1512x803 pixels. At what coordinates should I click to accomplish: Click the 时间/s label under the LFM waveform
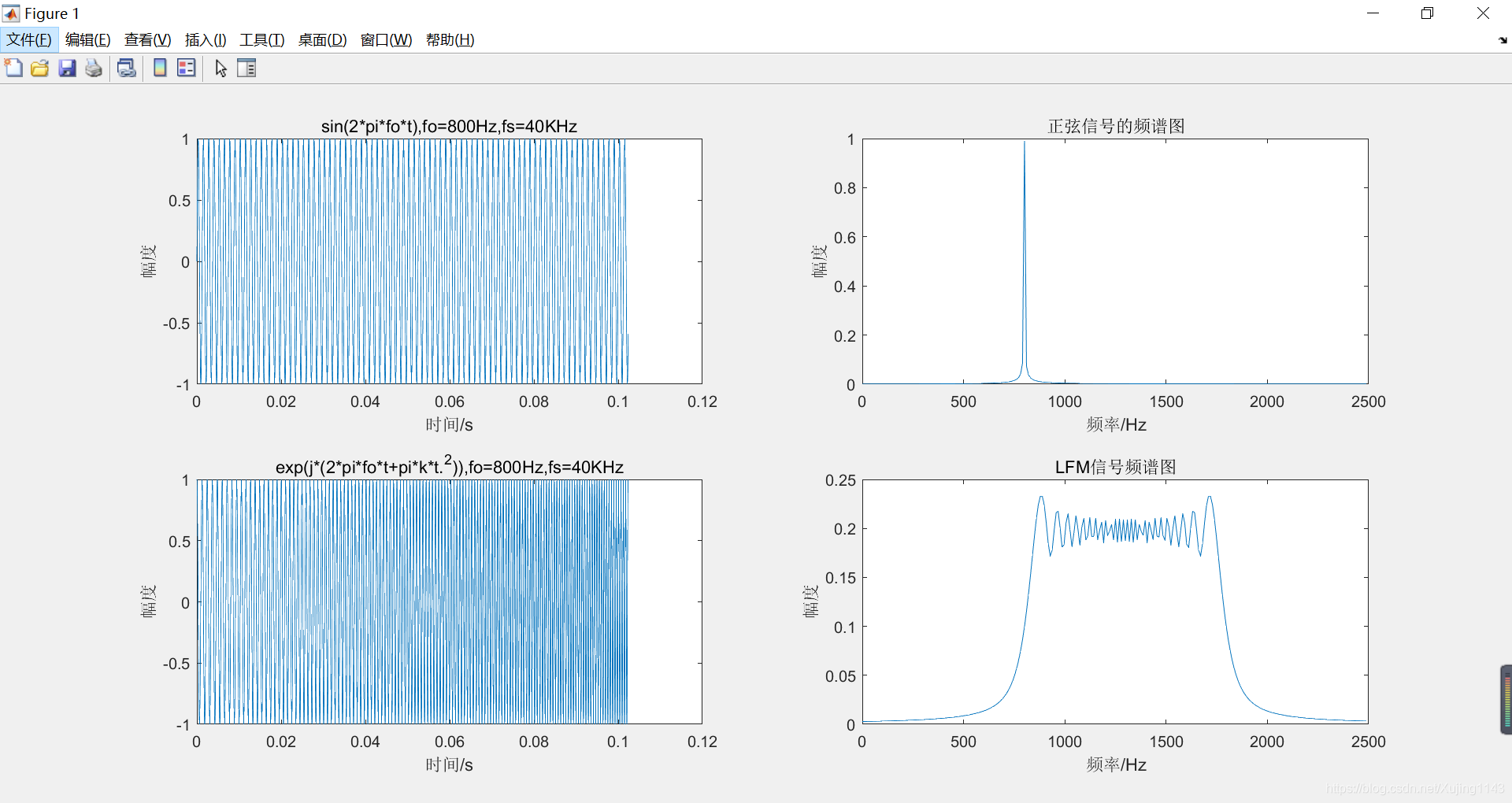[x=449, y=765]
